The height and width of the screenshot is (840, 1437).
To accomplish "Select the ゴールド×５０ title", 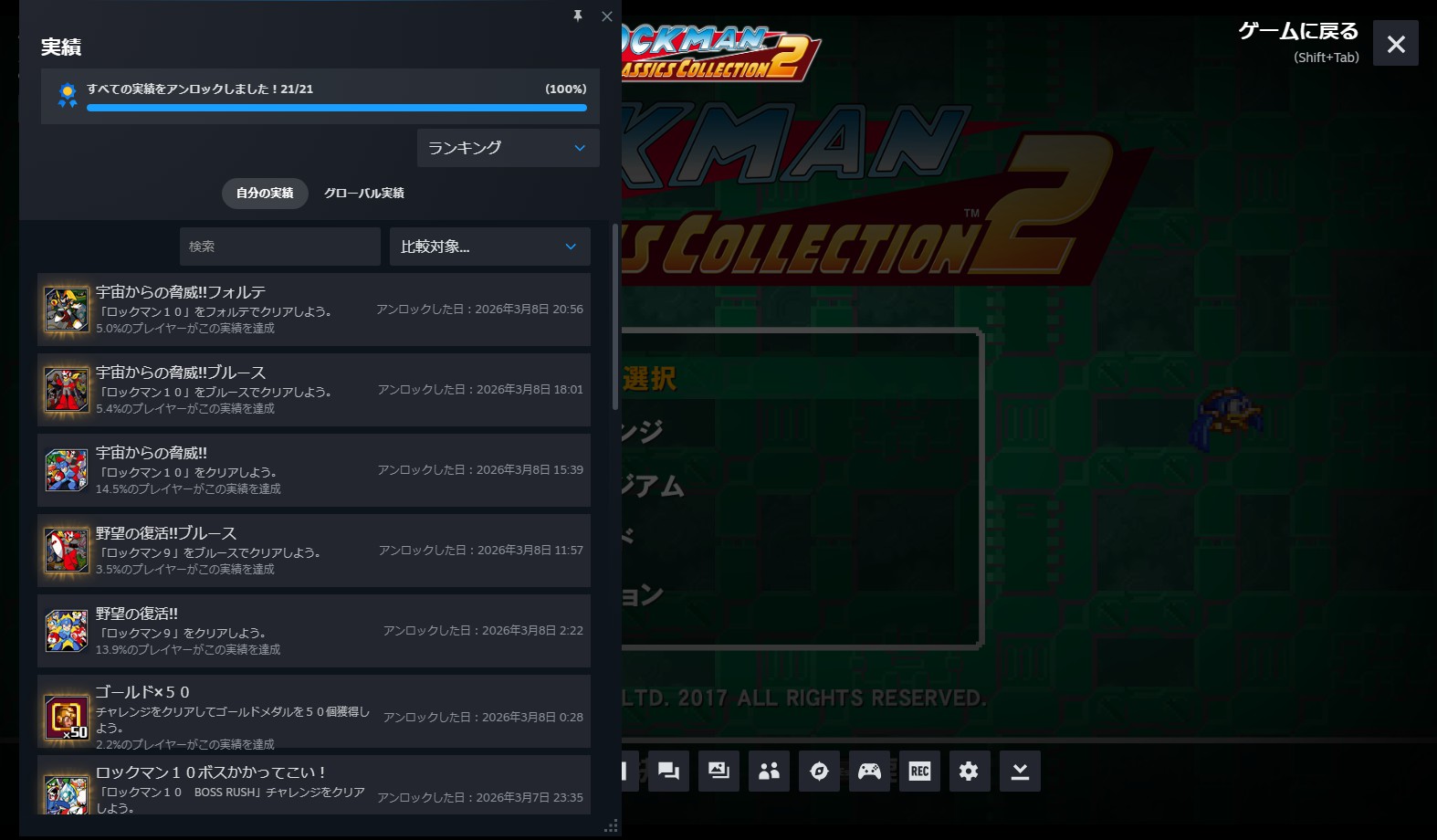I will (142, 692).
